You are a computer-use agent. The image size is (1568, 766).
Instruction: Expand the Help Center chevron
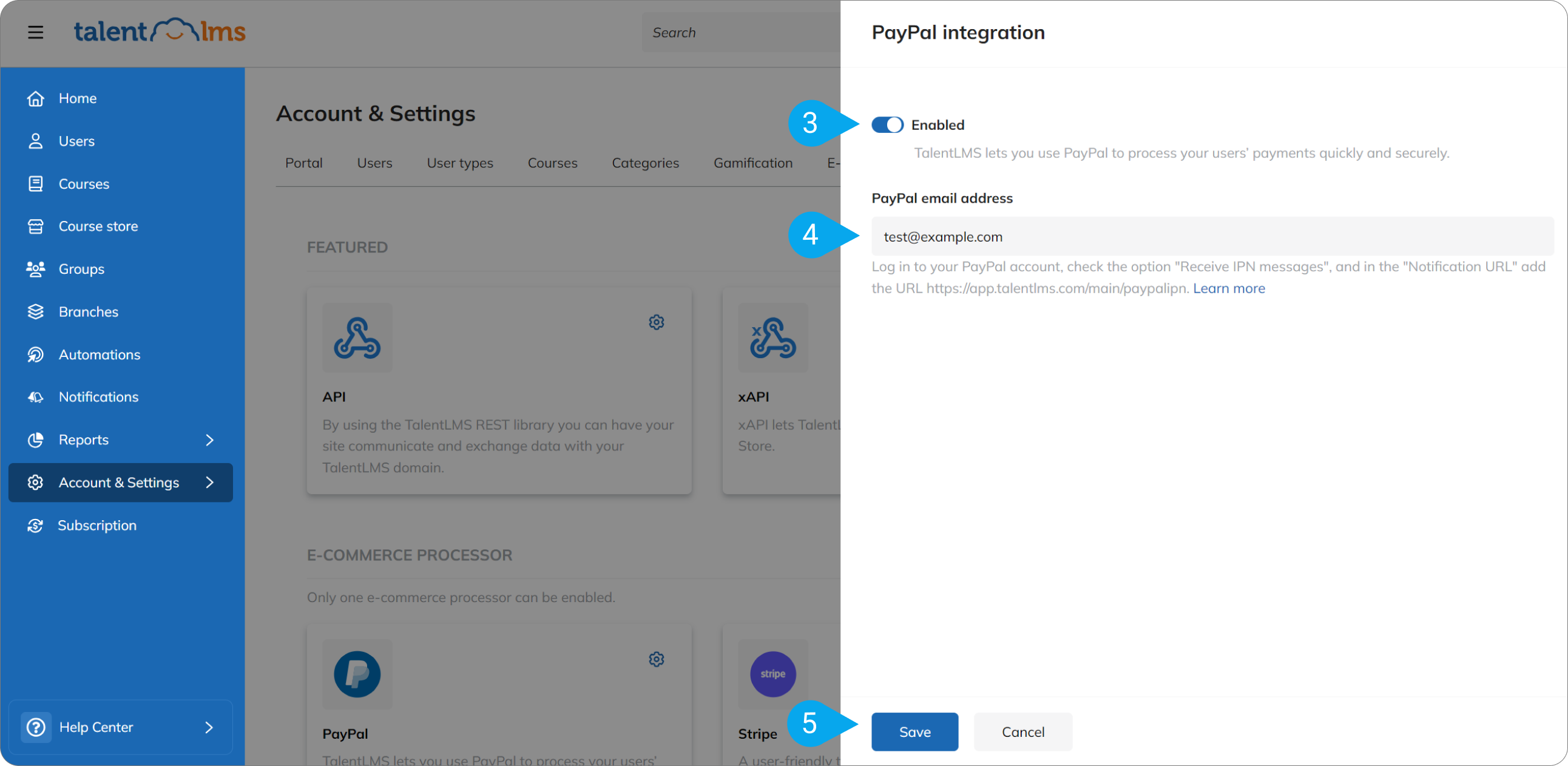coord(209,727)
